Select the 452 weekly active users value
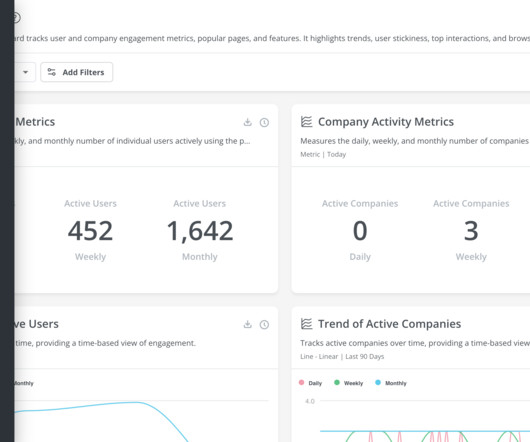Screen dimensions: 530x442 click(x=90, y=231)
